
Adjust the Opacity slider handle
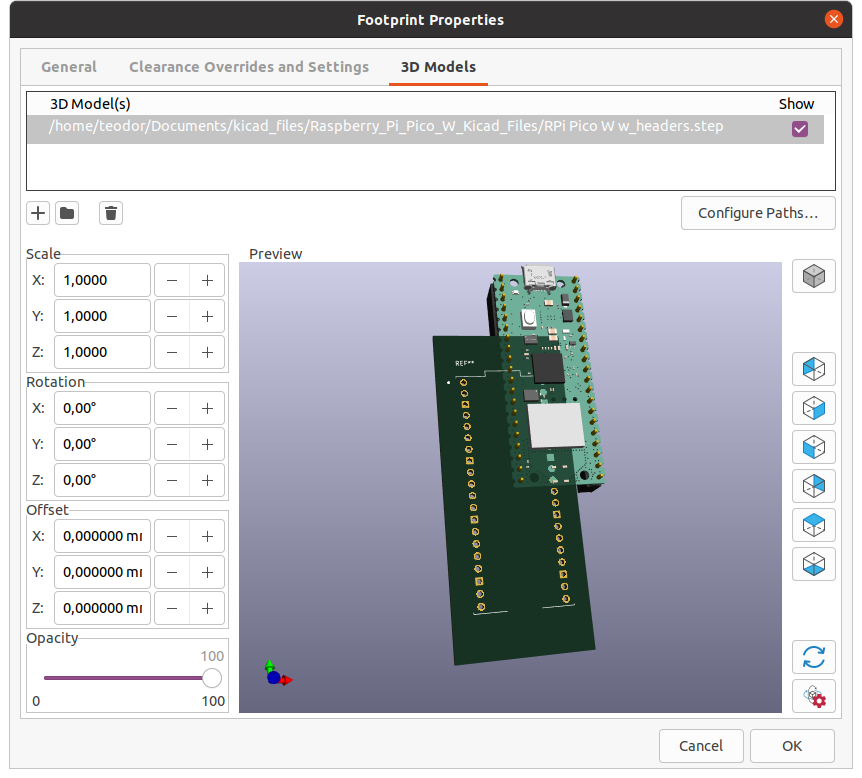212,678
